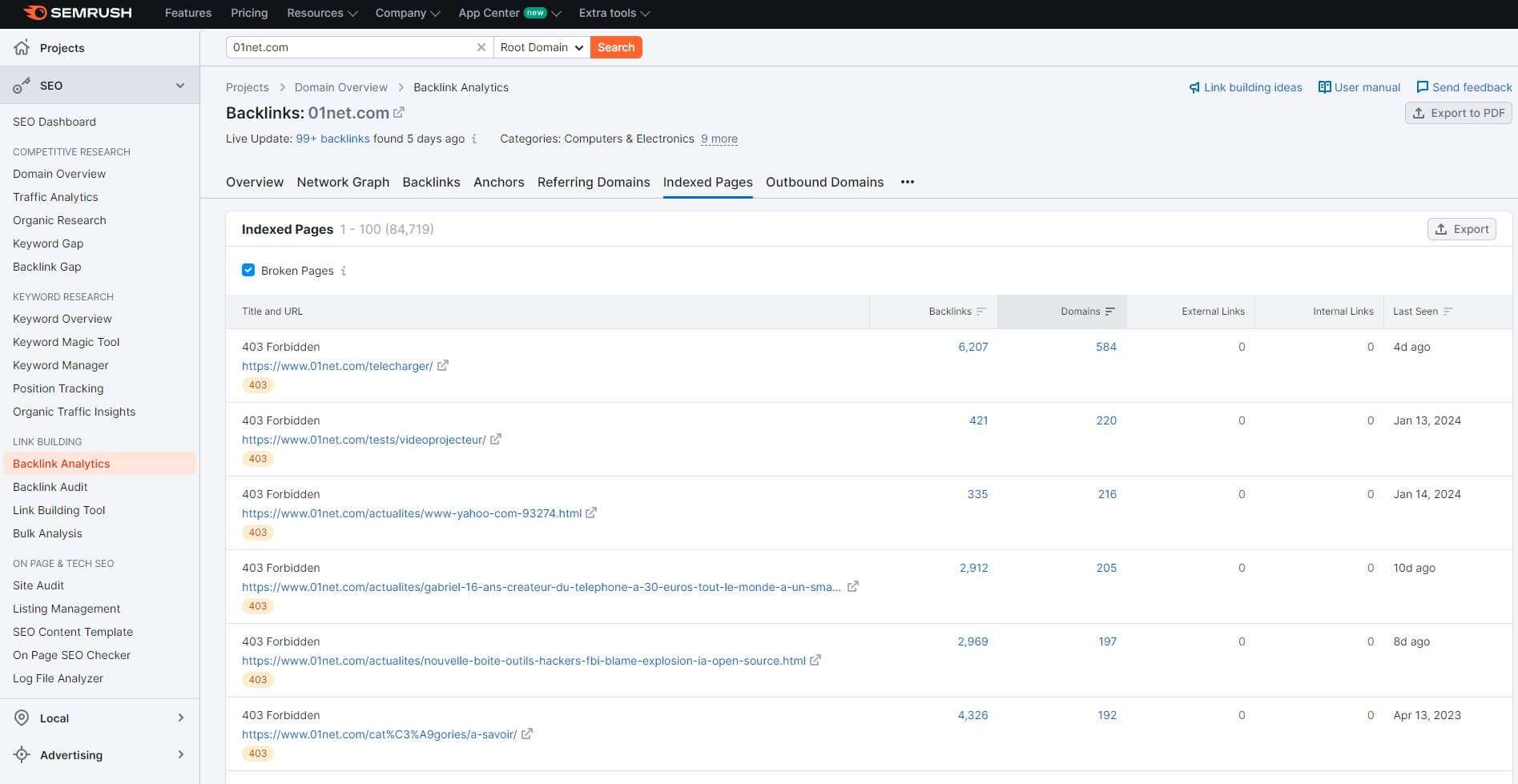This screenshot has width=1518, height=784.
Task: Expand the Advertising sidebar section
Action: [x=180, y=754]
